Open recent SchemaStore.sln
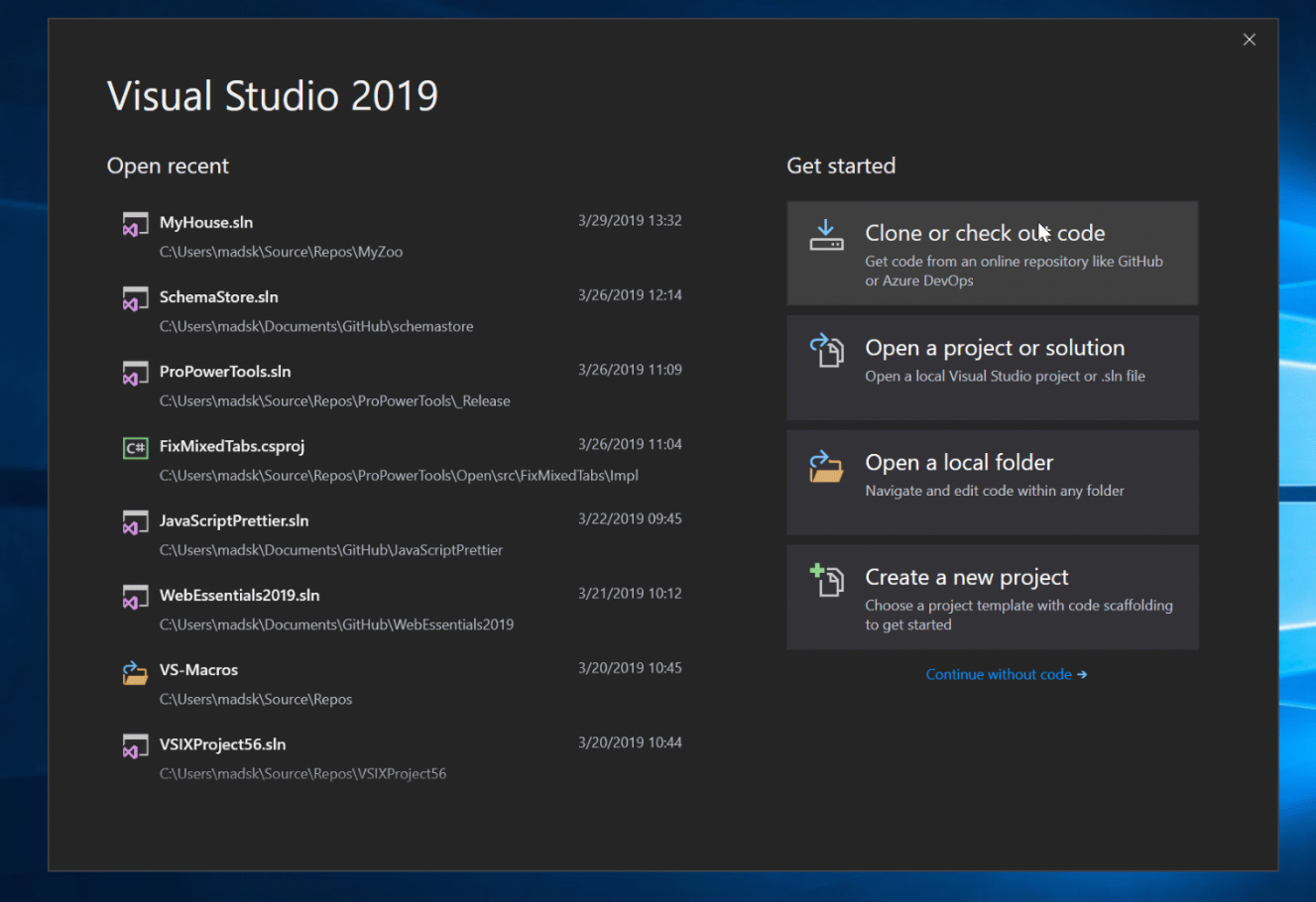Image resolution: width=1316 pixels, height=902 pixels. (219, 296)
